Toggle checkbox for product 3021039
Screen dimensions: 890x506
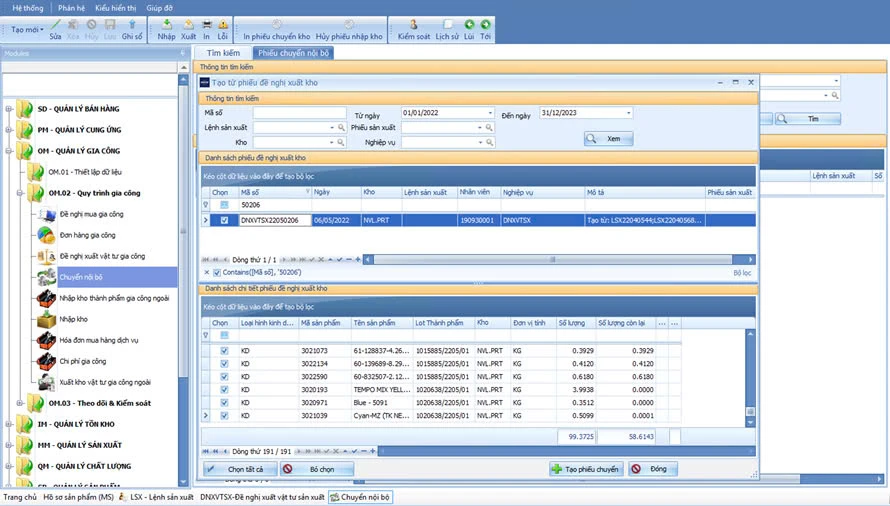tap(224, 416)
